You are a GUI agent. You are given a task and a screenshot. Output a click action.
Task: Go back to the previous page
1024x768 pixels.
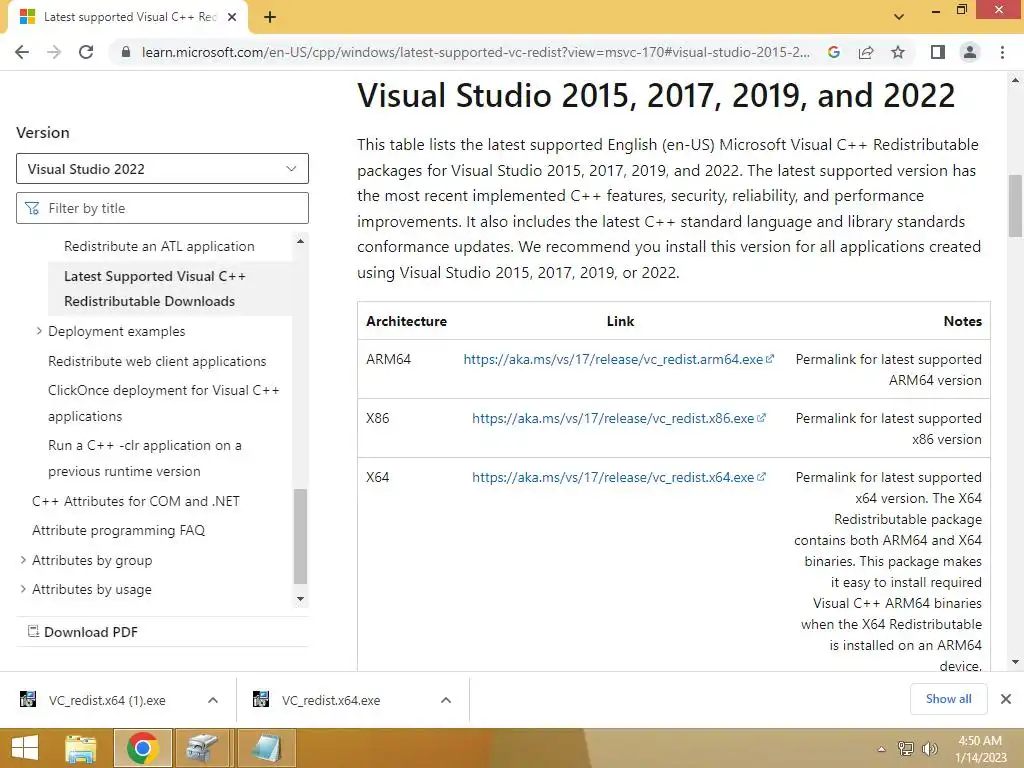(22, 52)
